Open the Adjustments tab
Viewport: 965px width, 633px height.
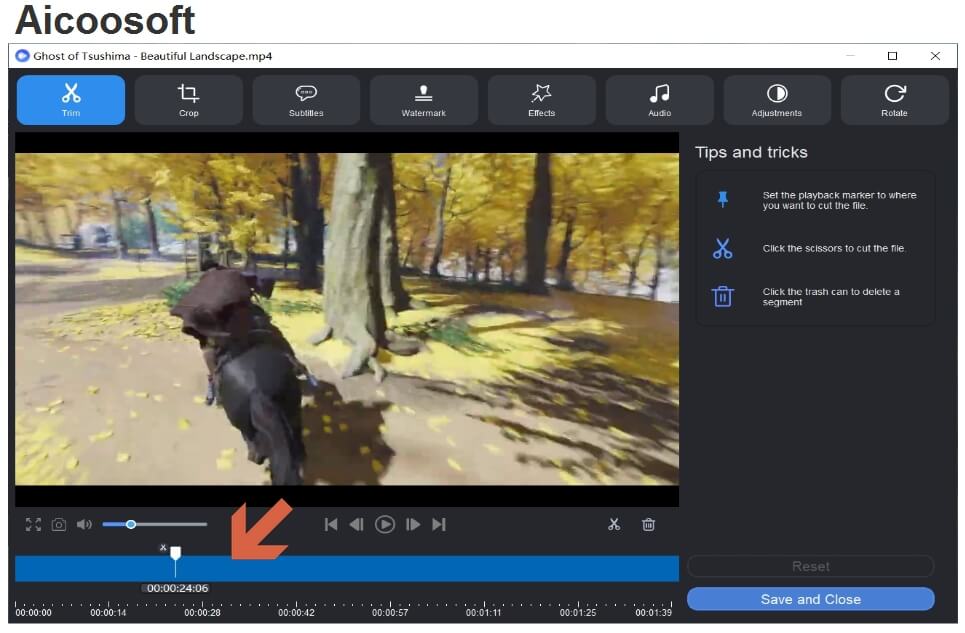[777, 100]
